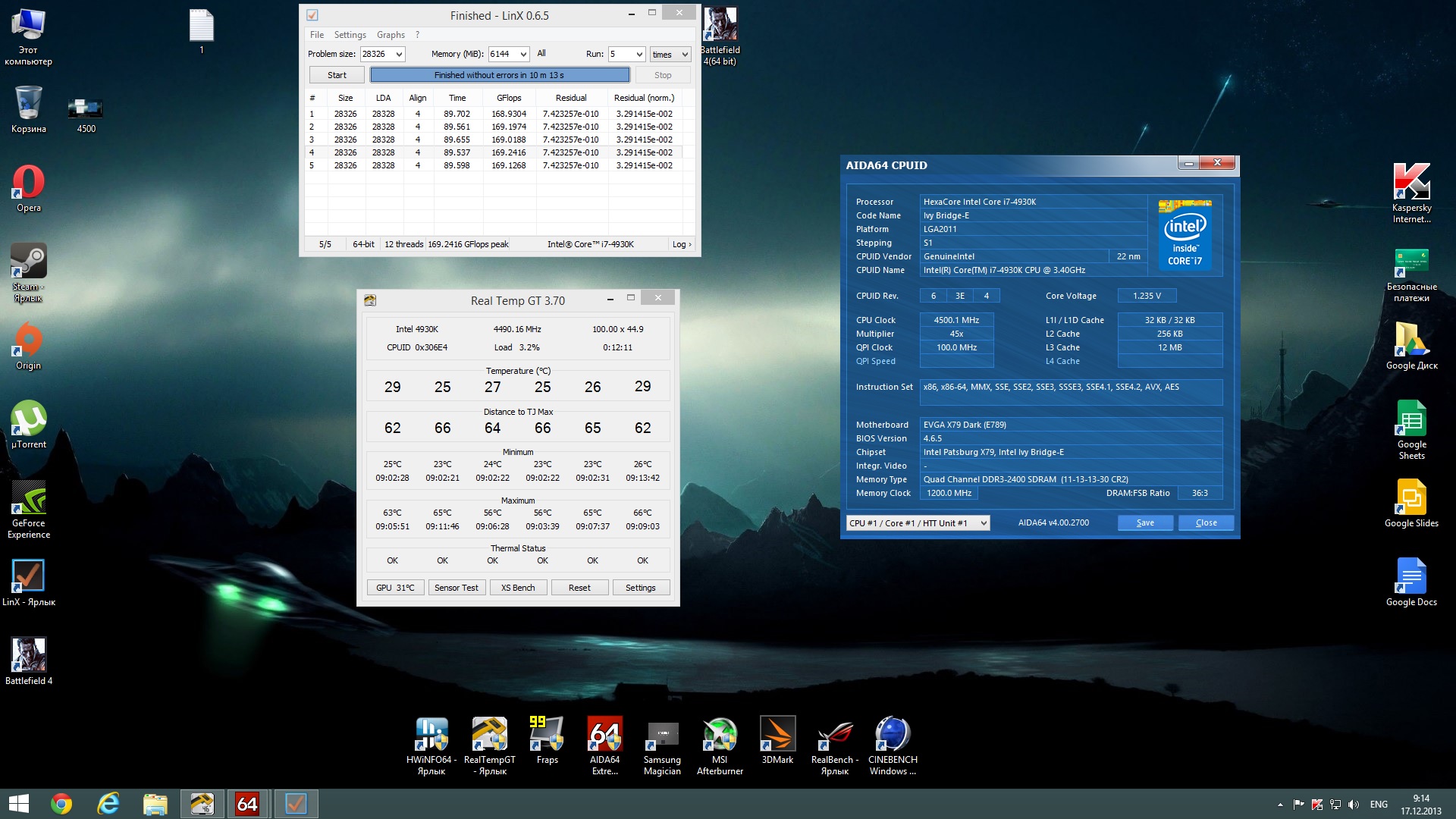Click the XS Bench button
Viewport: 1456px width, 819px height.
point(518,588)
